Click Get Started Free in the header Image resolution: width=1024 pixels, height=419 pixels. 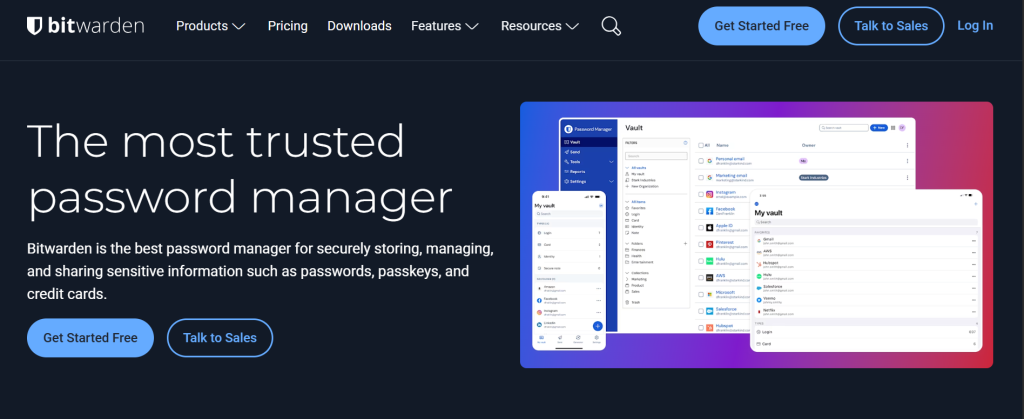pos(761,26)
